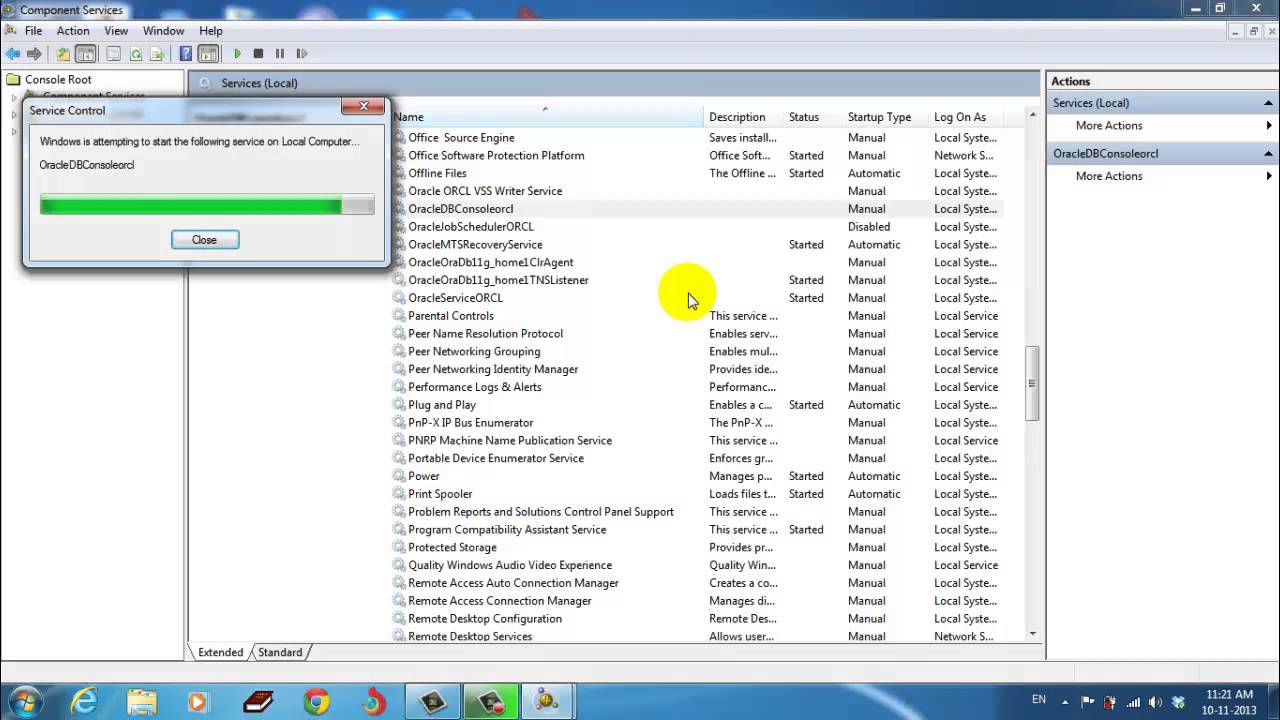Click the green Start Service play icon
The width and height of the screenshot is (1280, 720).
point(237,54)
